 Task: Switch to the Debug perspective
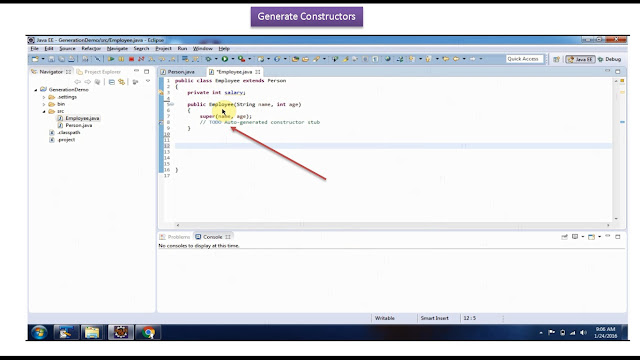coord(609,59)
